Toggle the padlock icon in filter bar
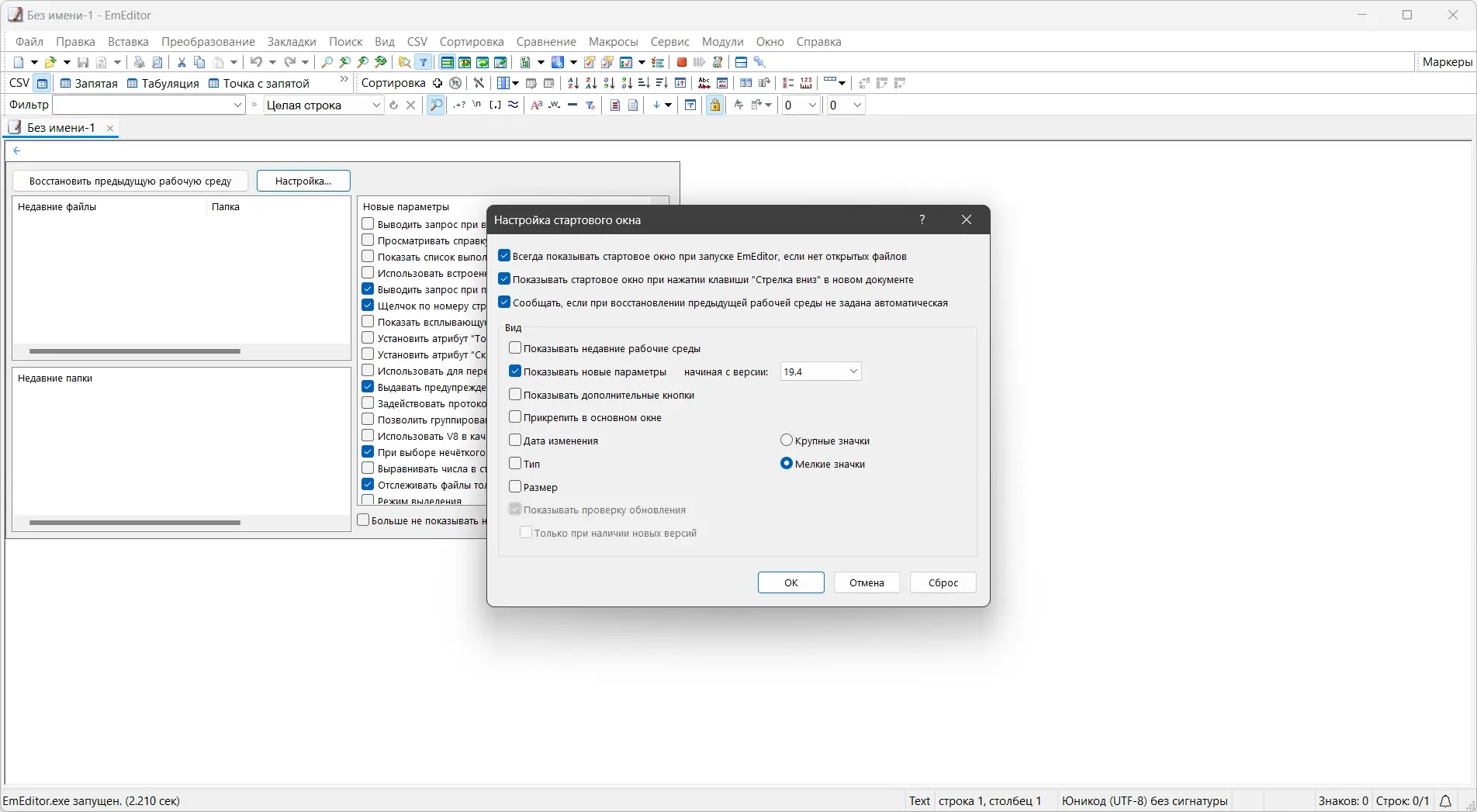The width and height of the screenshot is (1477, 812). (715, 105)
